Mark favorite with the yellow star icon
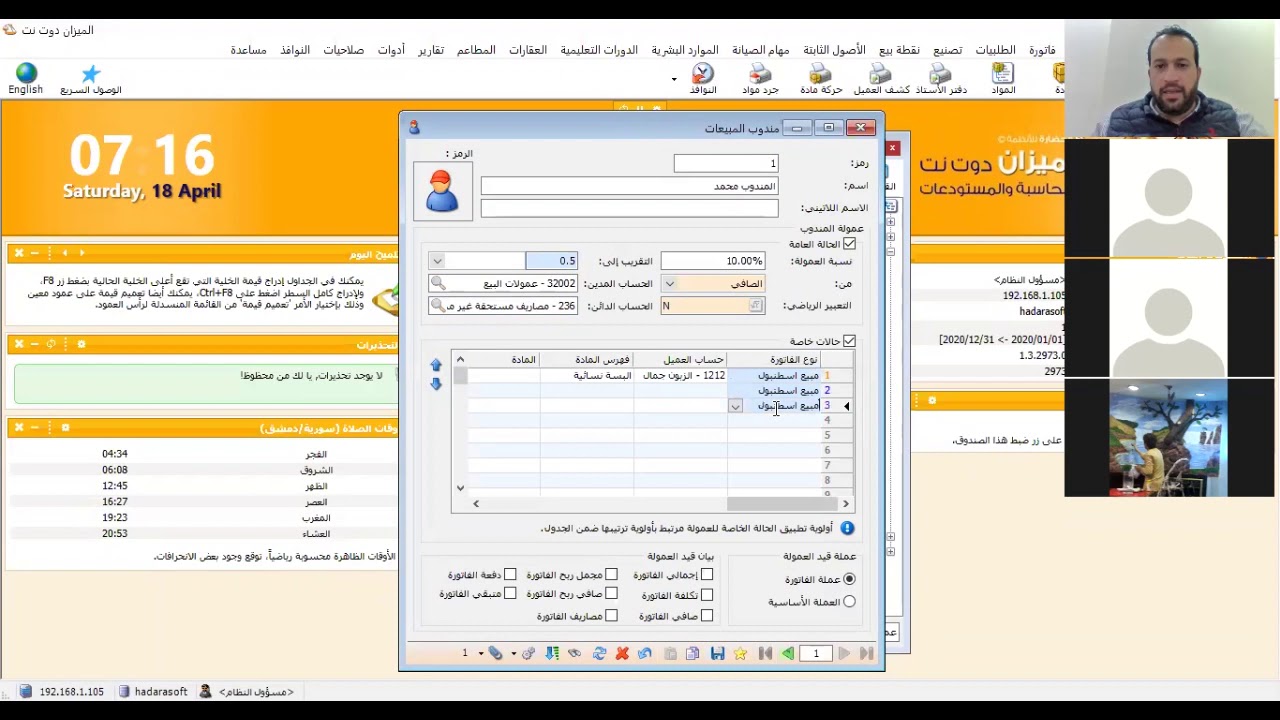Screen dimensions: 1280x720 click(740, 654)
